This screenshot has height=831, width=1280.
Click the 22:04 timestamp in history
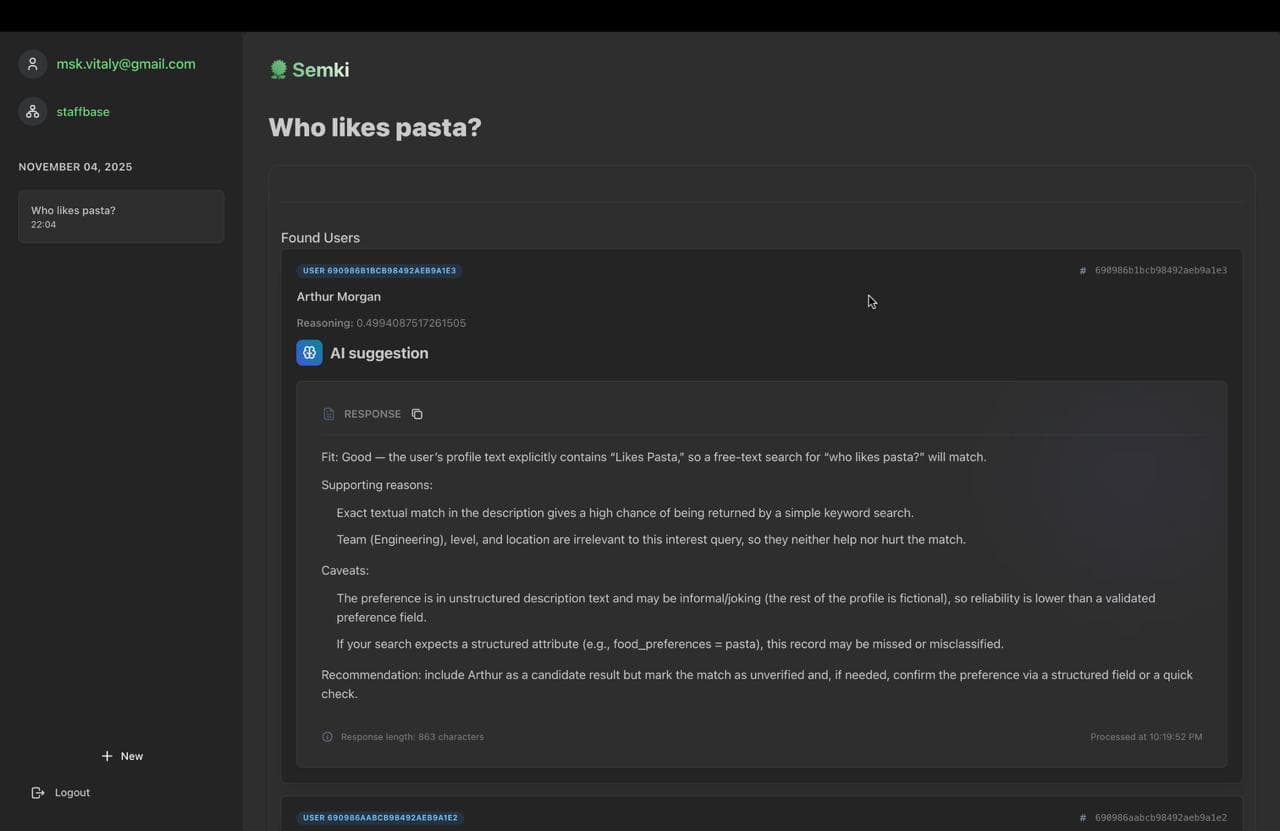(43, 225)
